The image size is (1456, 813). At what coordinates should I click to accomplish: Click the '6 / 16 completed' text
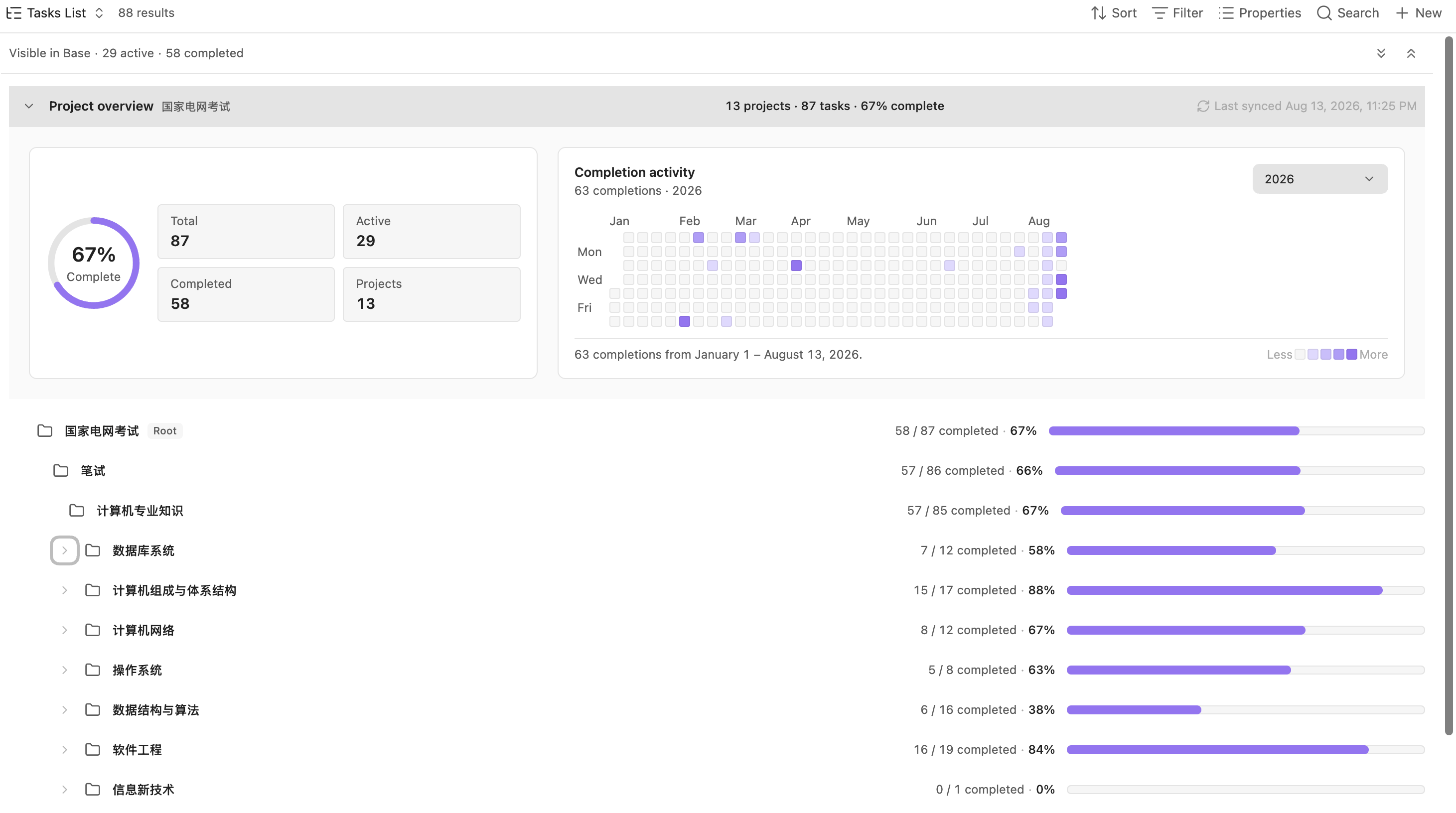click(x=968, y=709)
